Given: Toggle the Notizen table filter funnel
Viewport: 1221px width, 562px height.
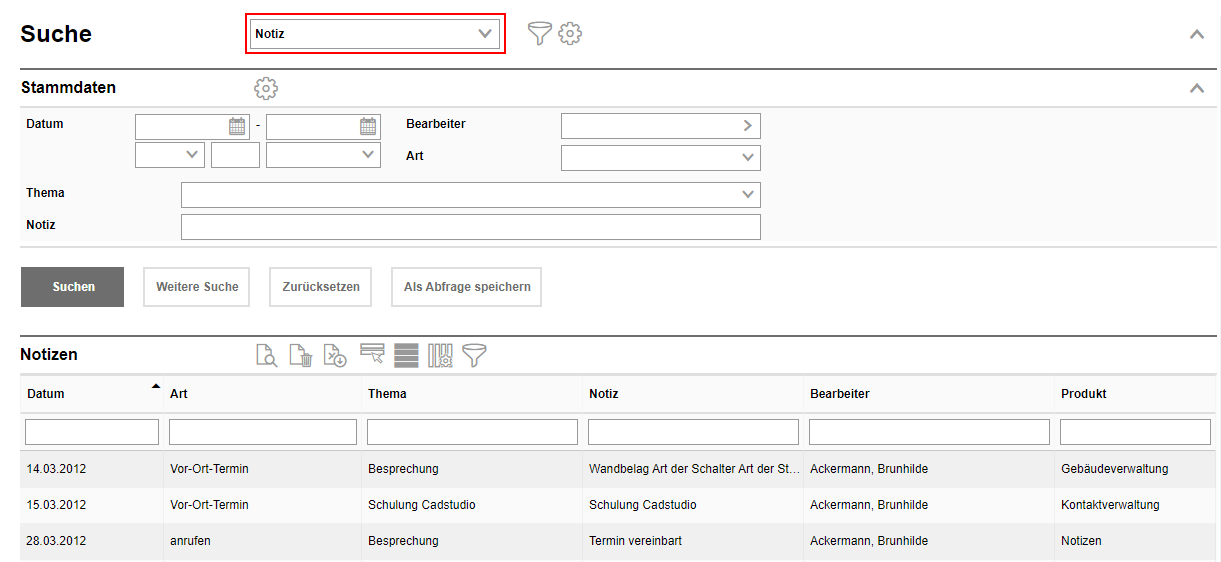Looking at the screenshot, I should [474, 355].
